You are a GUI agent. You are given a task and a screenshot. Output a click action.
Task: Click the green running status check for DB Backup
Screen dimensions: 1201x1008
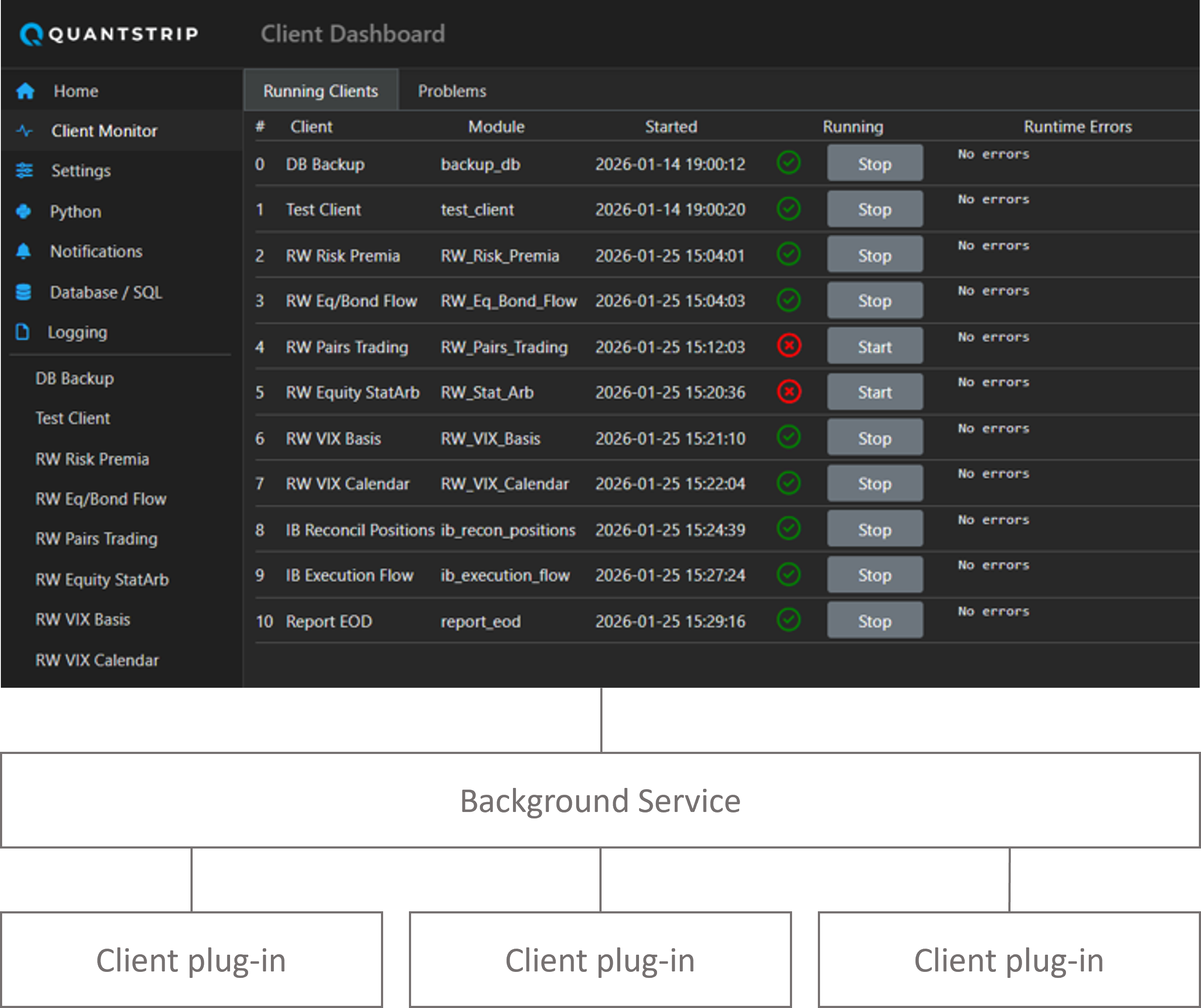pyautogui.click(x=789, y=163)
